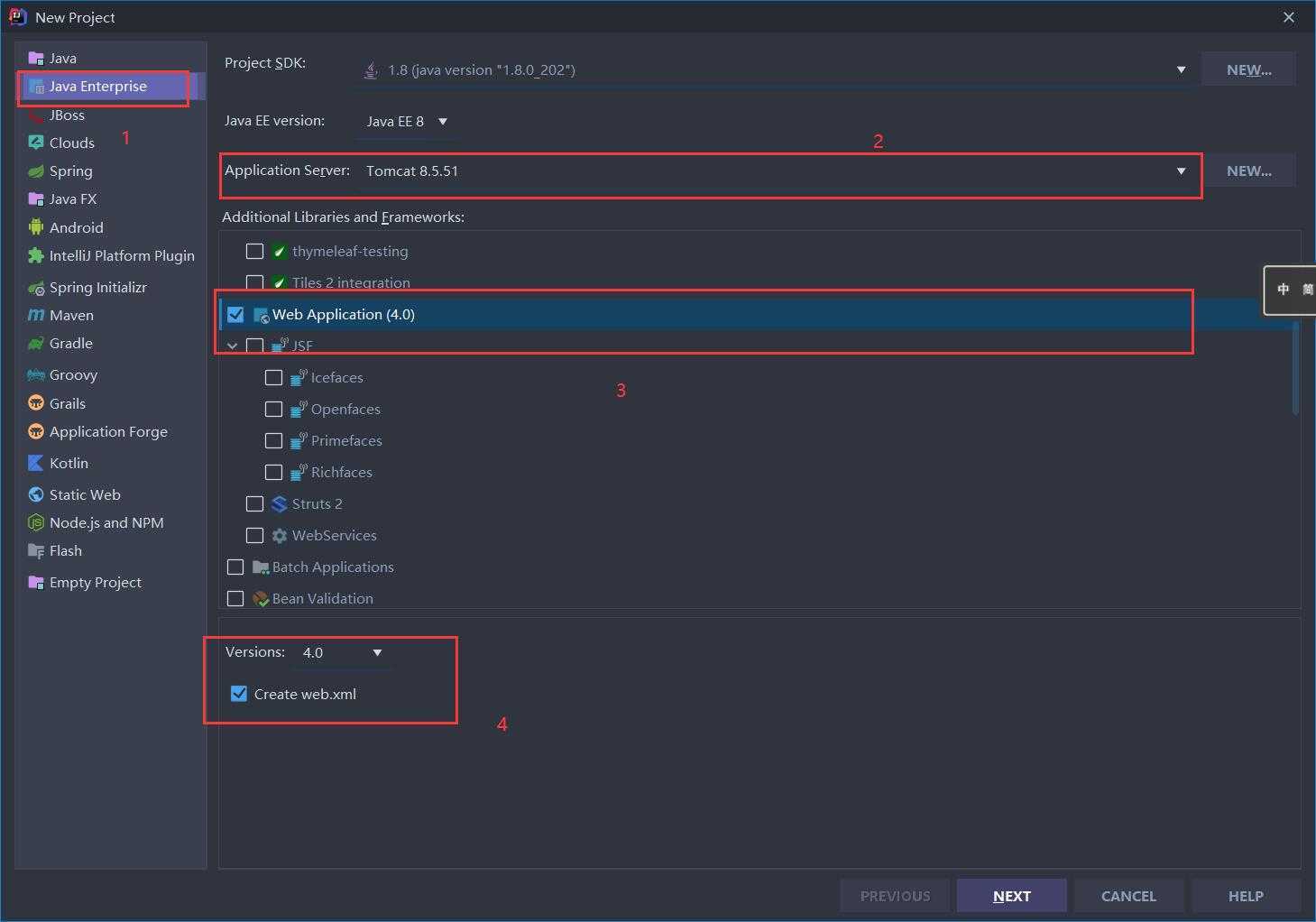The image size is (1316, 922).
Task: Check the Struts 2 checkbox
Action: coord(255,503)
